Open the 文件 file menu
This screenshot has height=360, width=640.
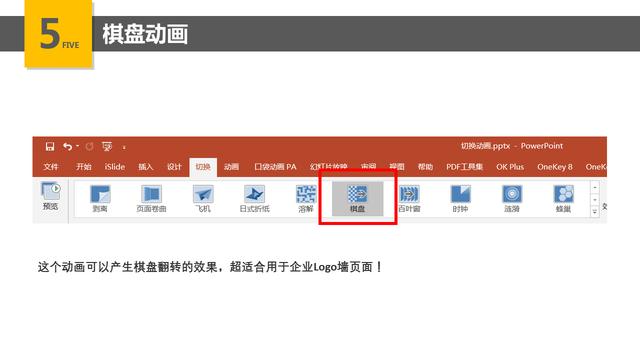tap(51, 167)
